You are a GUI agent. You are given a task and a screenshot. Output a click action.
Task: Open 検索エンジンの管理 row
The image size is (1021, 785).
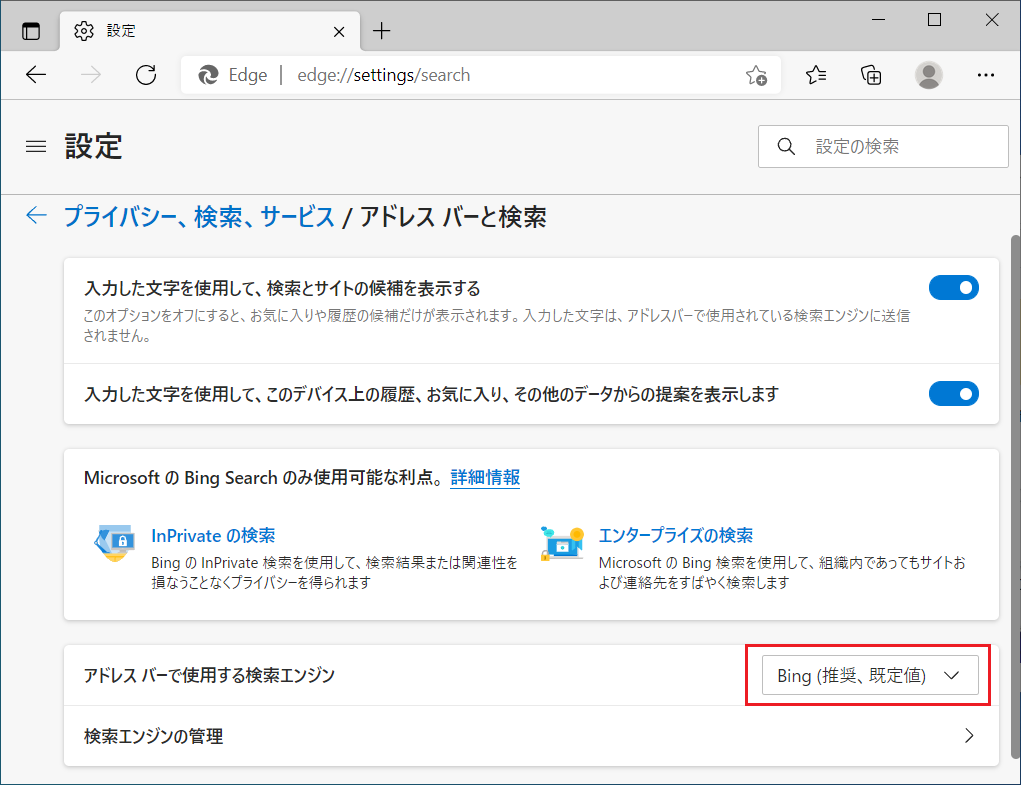coord(531,736)
